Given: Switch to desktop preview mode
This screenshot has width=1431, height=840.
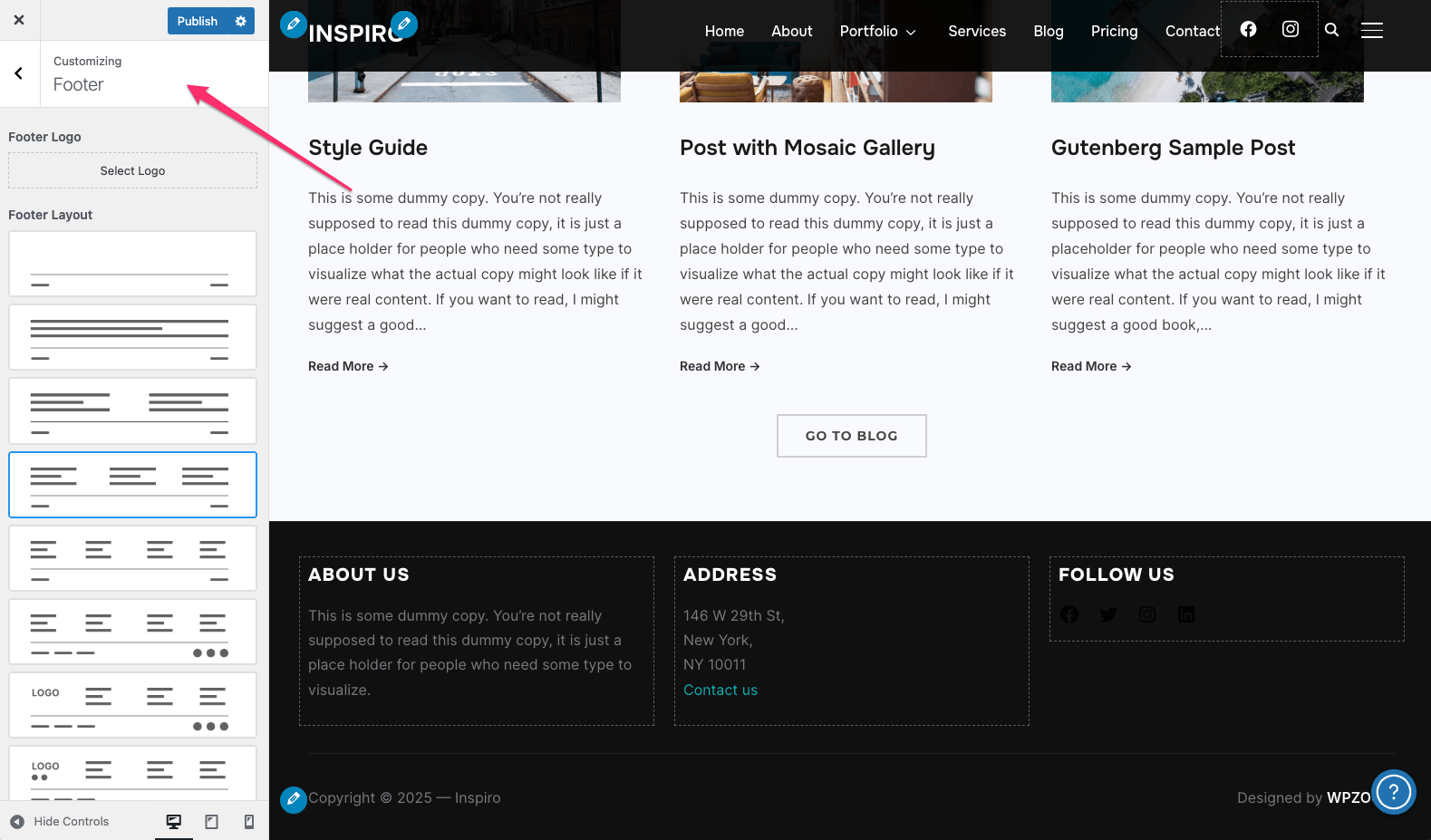Looking at the screenshot, I should coord(173,821).
